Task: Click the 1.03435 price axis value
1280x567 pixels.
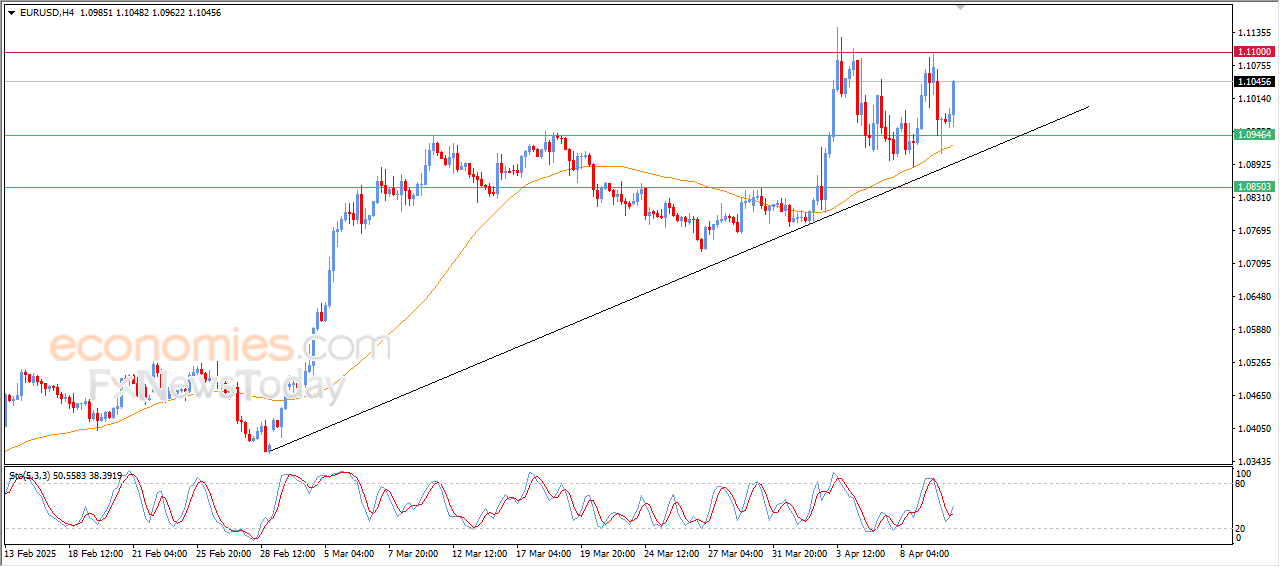Action: [1254, 462]
